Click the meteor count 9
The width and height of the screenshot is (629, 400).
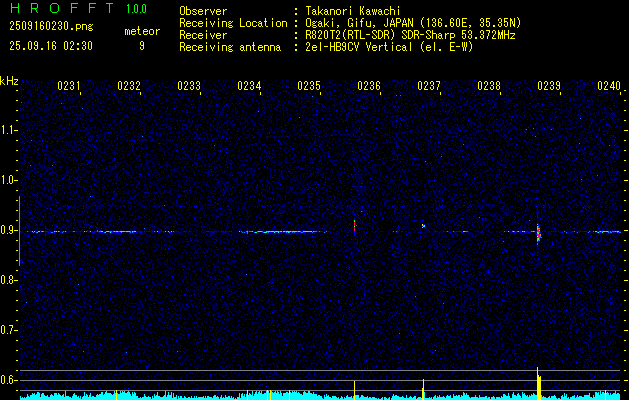tap(142, 46)
